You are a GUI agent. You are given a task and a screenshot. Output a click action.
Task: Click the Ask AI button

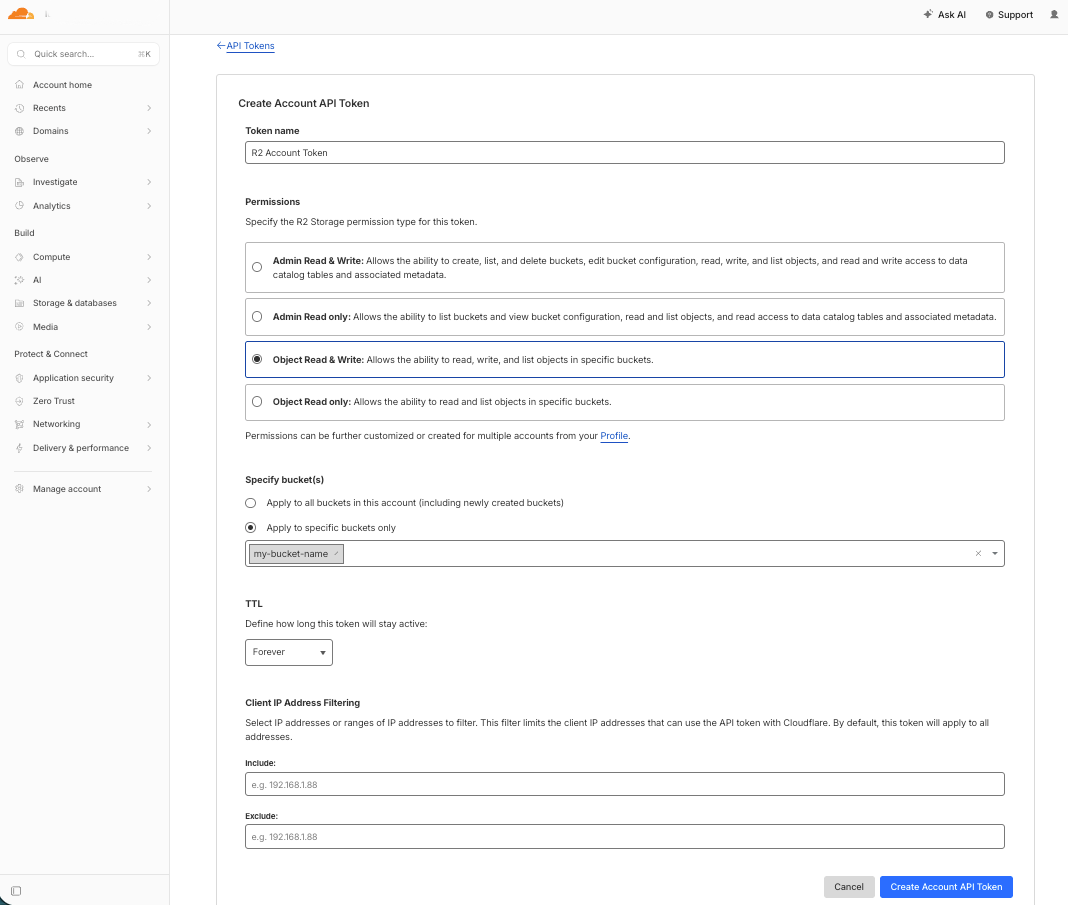945,14
